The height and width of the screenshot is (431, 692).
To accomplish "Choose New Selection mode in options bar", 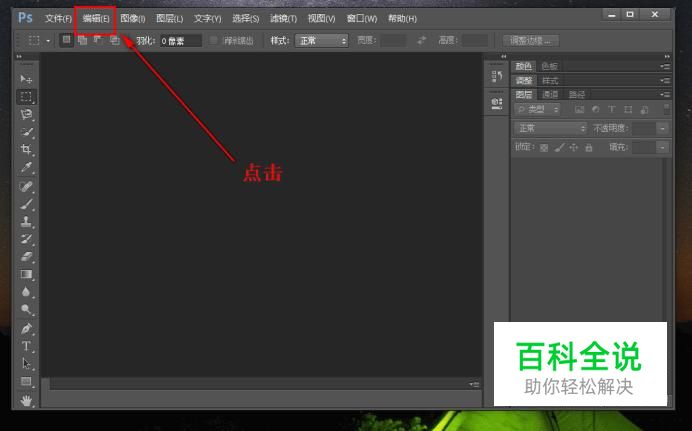I will pos(66,40).
